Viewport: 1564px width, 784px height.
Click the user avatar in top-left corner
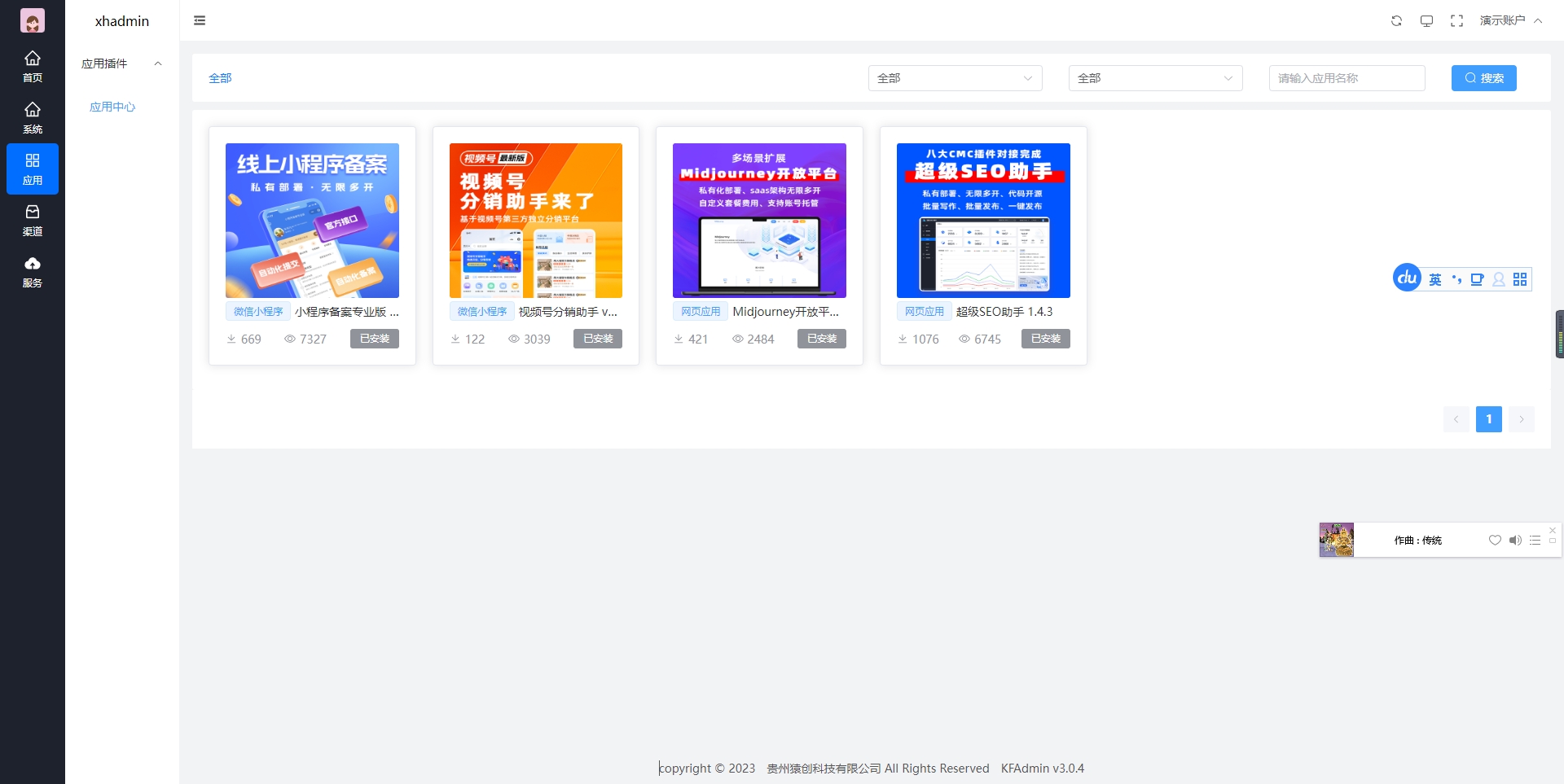pyautogui.click(x=33, y=20)
